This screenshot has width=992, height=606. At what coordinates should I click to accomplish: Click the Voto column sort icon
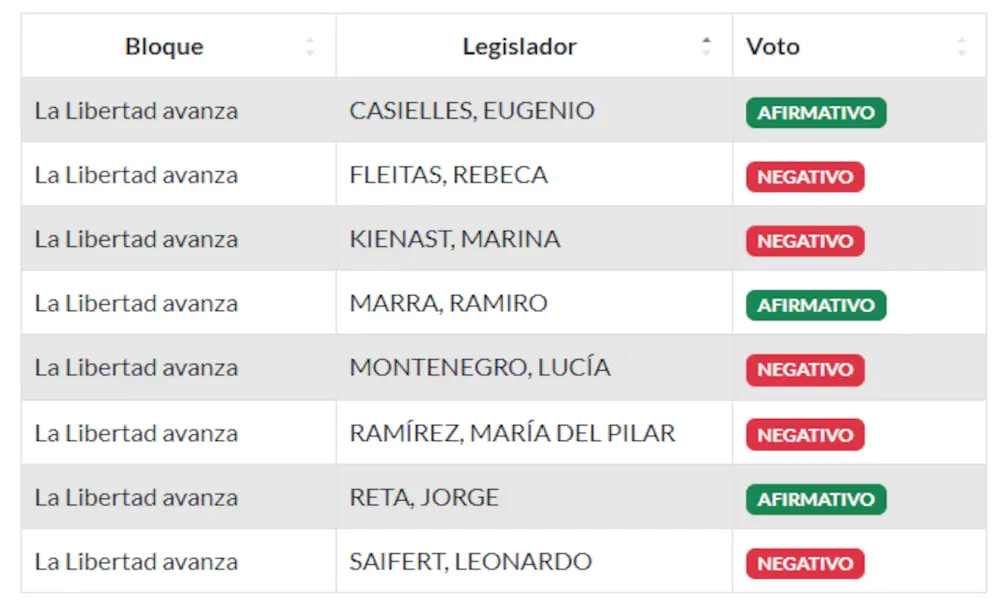pyautogui.click(x=961, y=46)
